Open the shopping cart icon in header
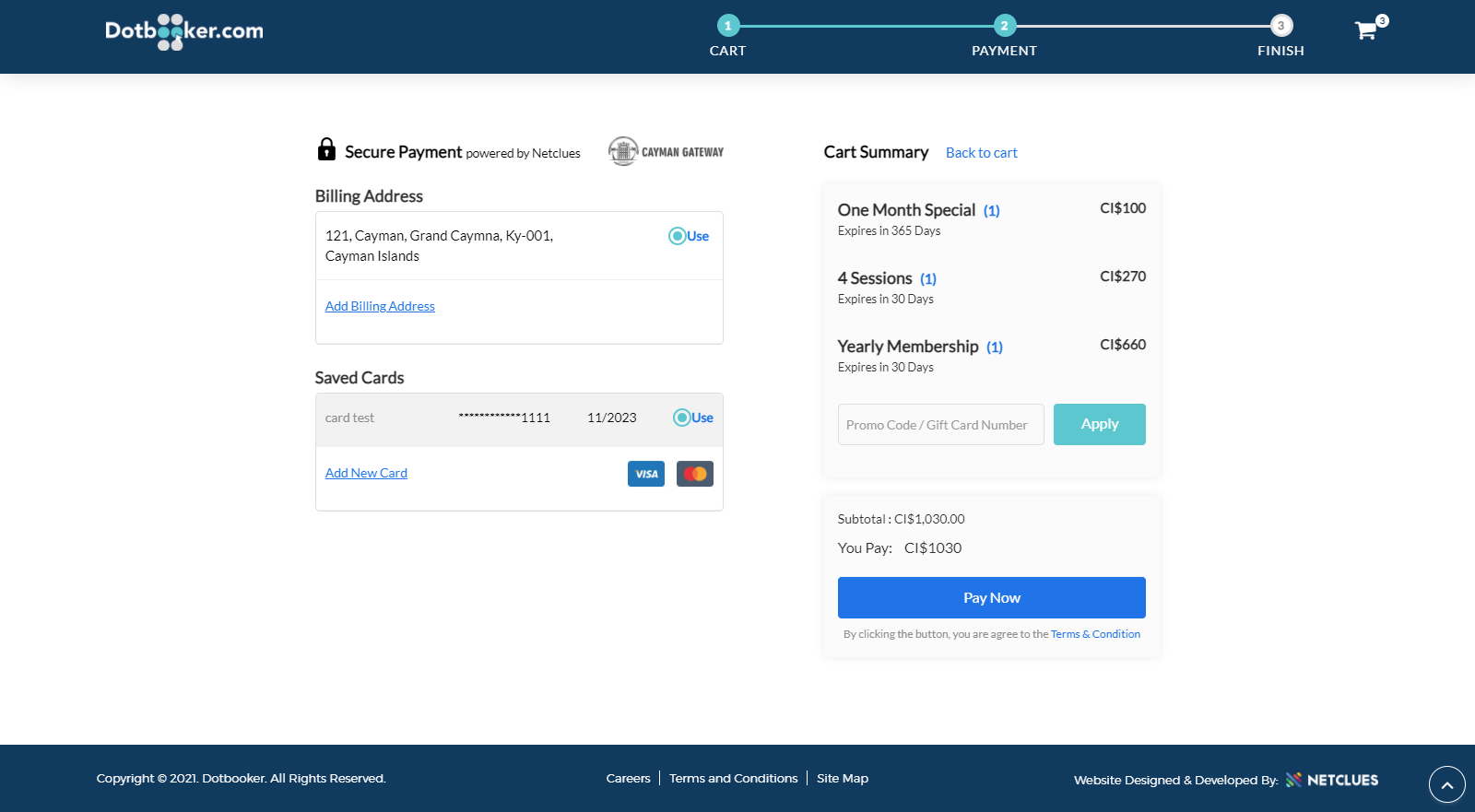1475x812 pixels. point(1366,30)
